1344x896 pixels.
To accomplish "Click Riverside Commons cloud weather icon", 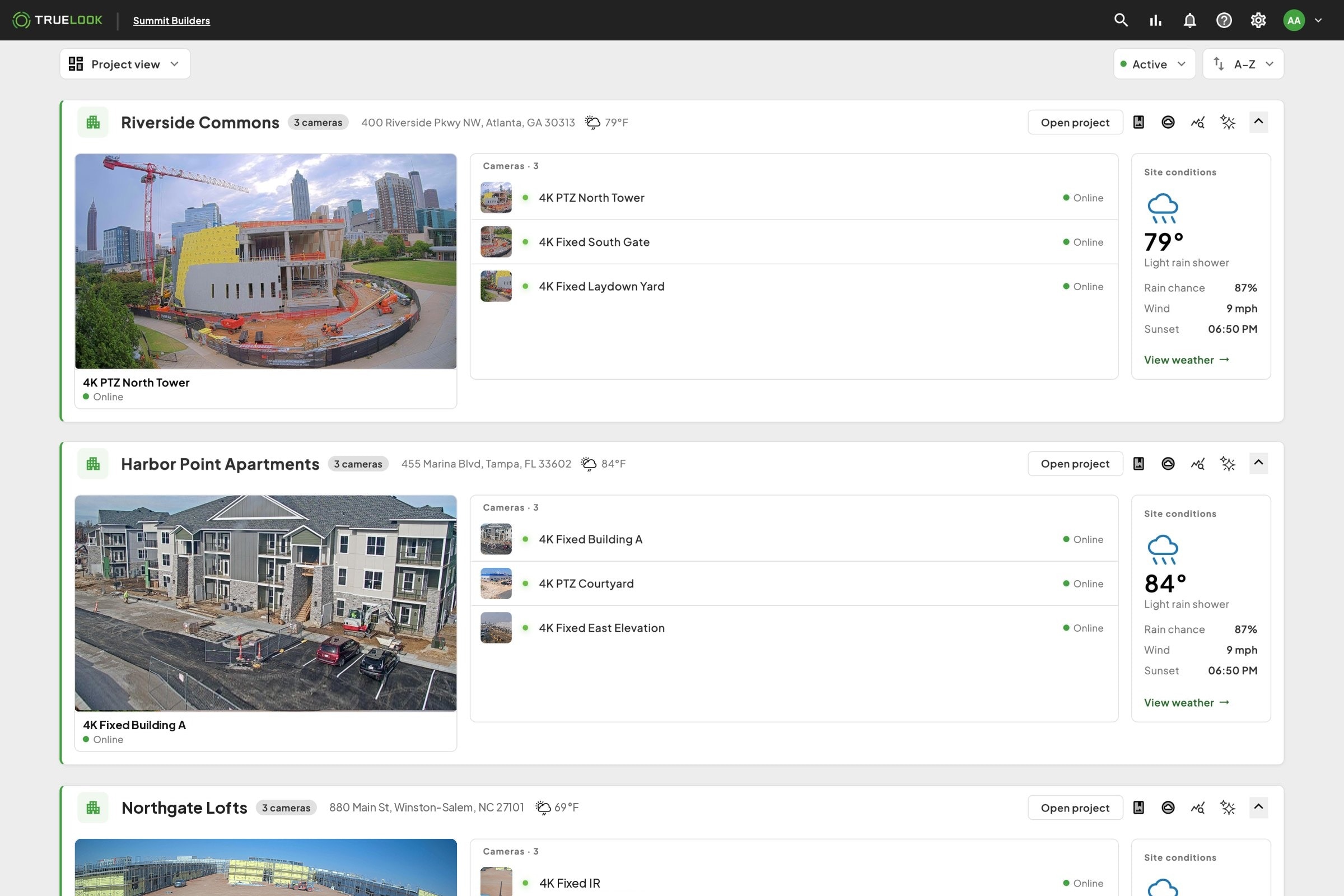I will 1168,122.
